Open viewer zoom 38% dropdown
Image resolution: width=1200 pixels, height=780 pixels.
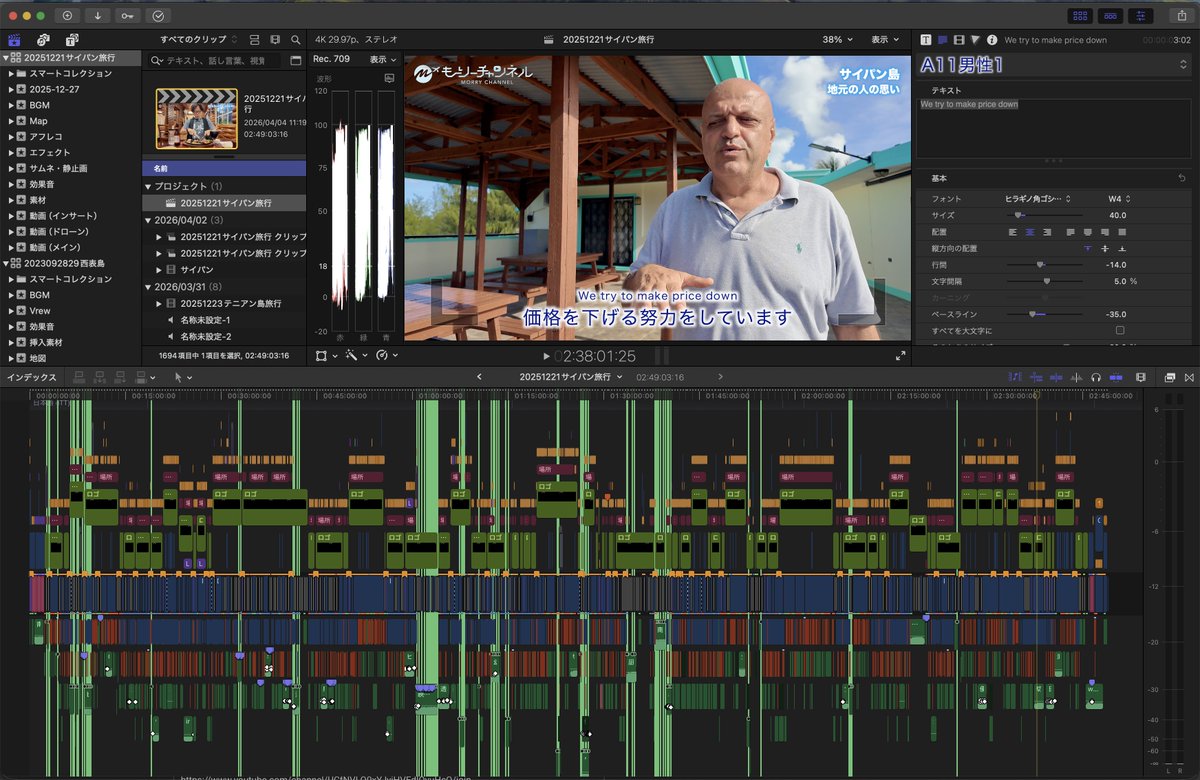tap(838, 39)
